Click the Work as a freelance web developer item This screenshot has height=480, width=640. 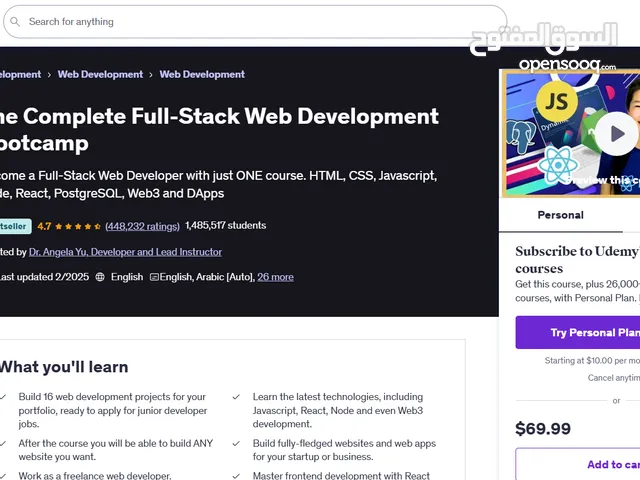95,476
